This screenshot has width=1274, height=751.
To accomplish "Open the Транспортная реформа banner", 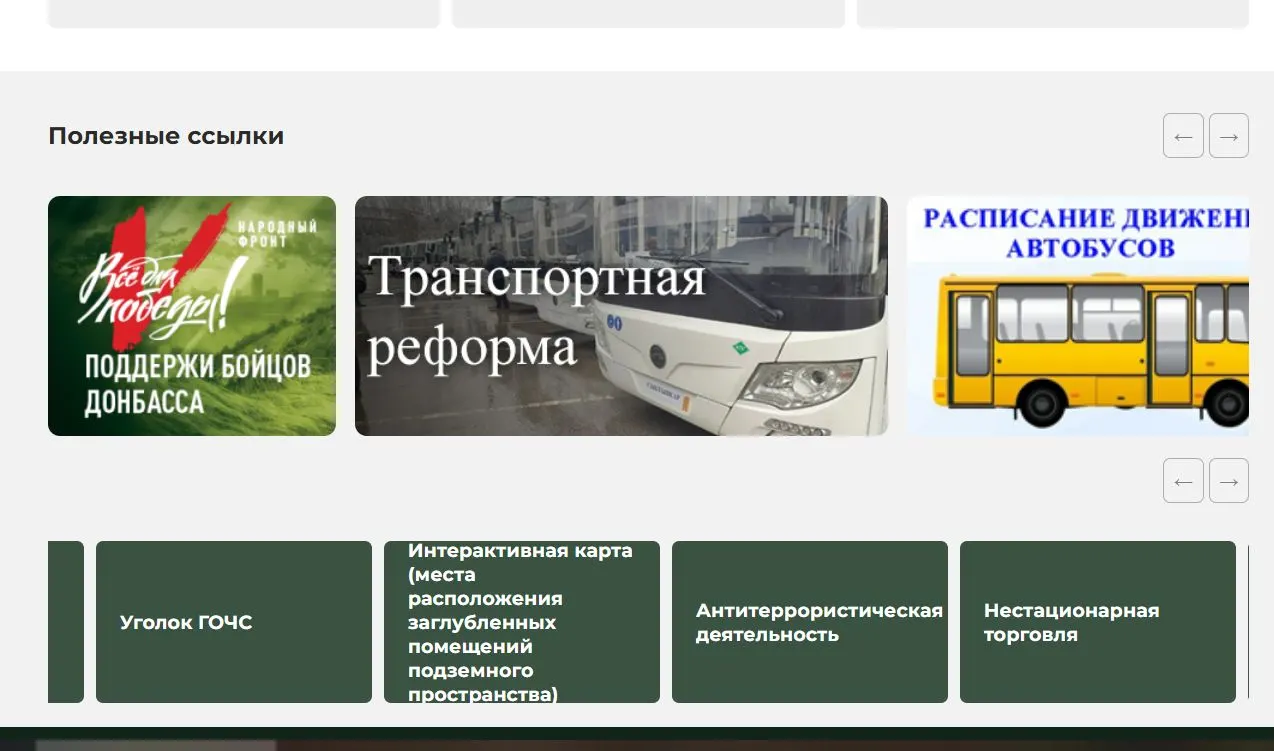I will tap(621, 316).
